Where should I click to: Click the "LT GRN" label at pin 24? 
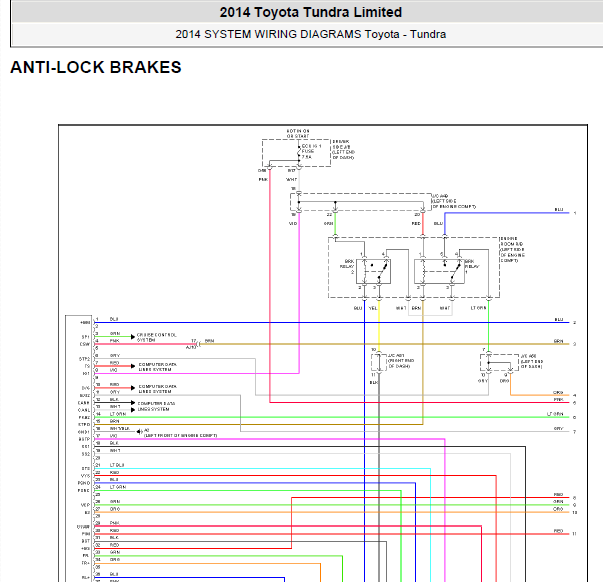118,487
